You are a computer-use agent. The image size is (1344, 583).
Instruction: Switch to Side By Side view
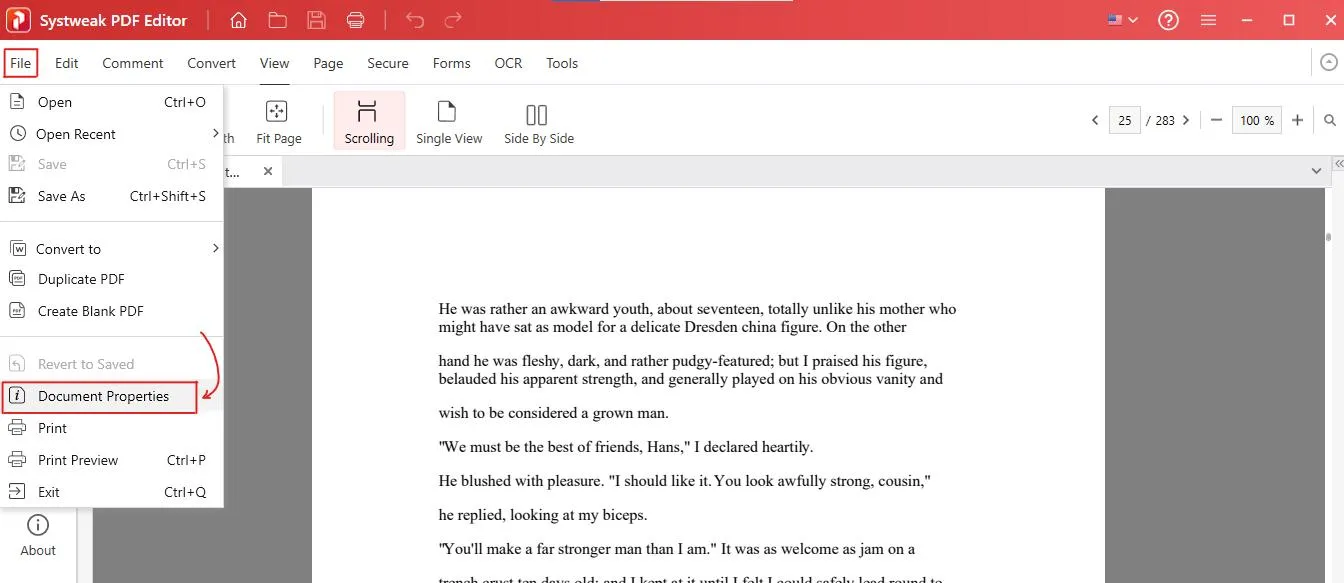538,121
